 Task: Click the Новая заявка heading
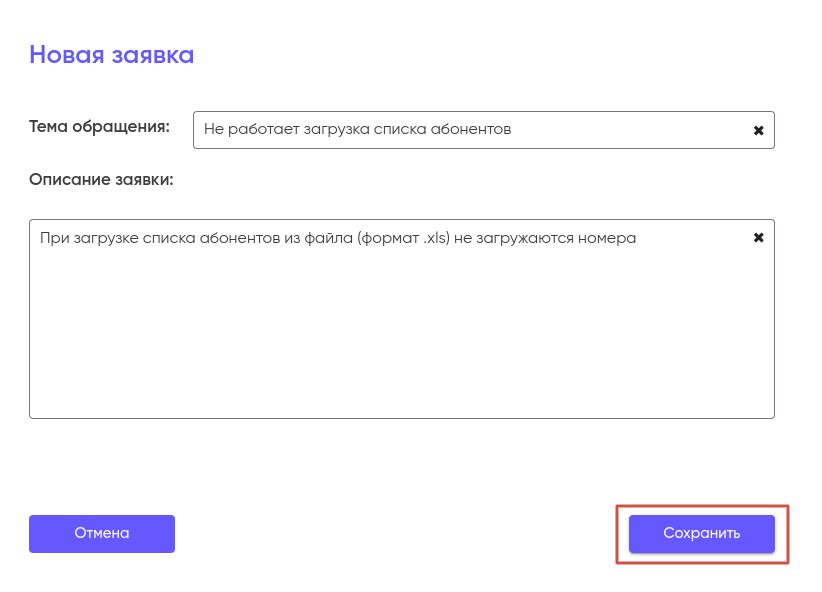point(112,55)
